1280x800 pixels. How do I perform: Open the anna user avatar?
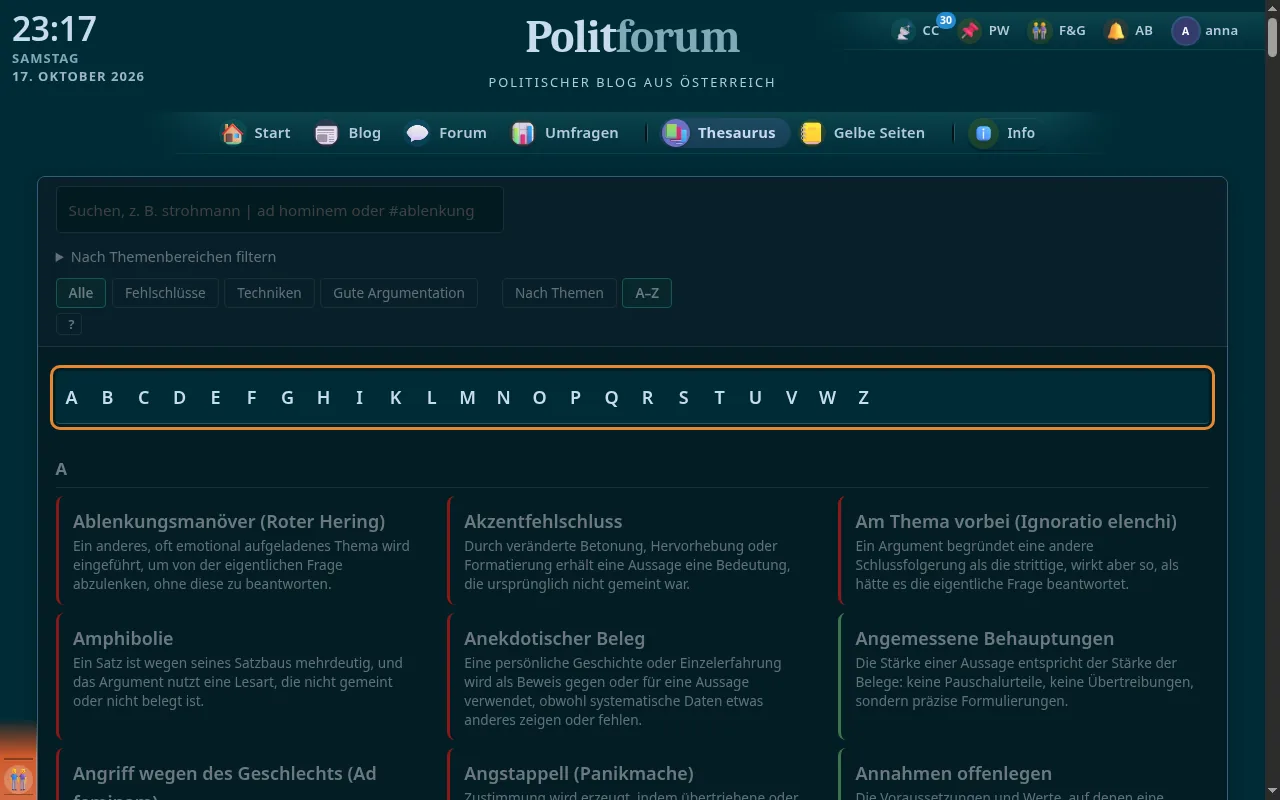pos(1186,31)
